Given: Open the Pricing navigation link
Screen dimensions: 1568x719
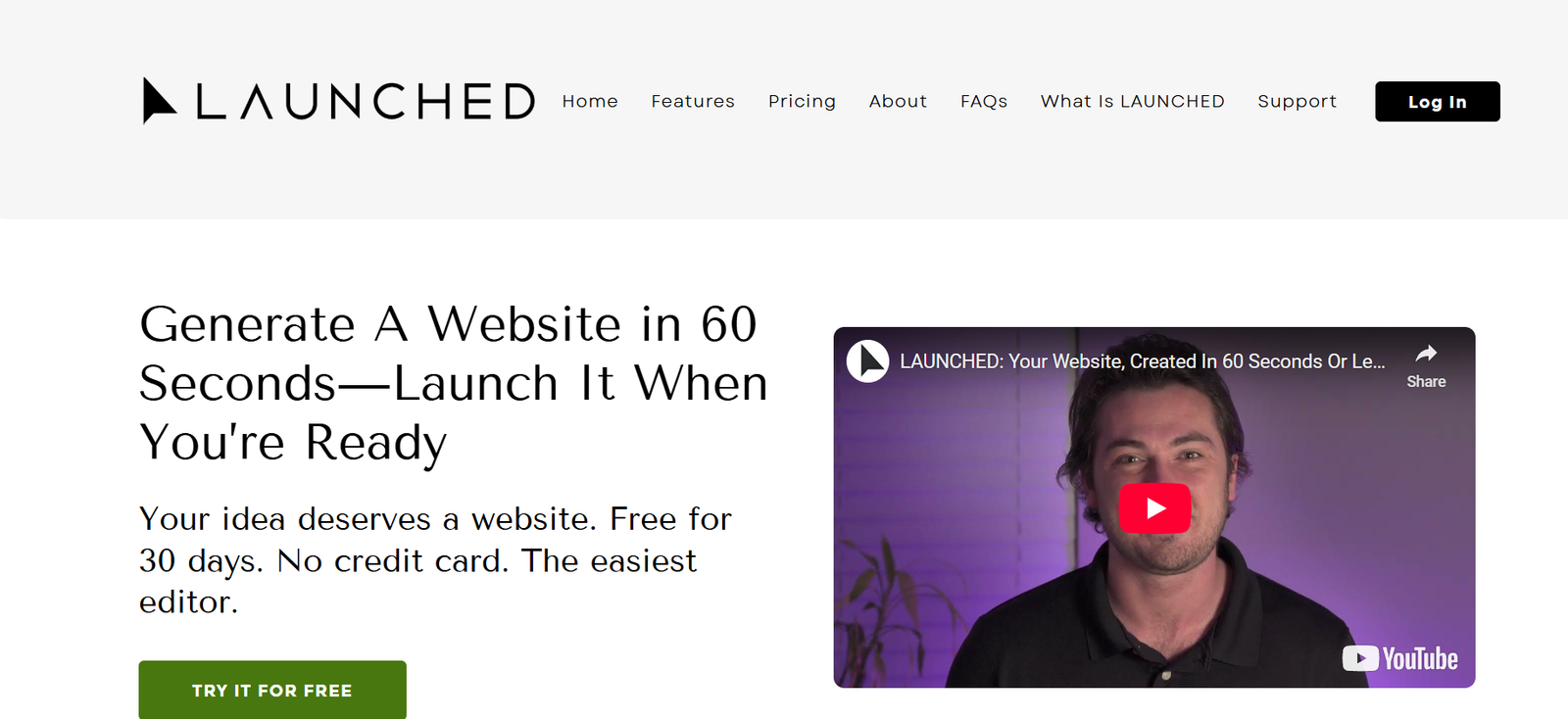Looking at the screenshot, I should pos(802,102).
